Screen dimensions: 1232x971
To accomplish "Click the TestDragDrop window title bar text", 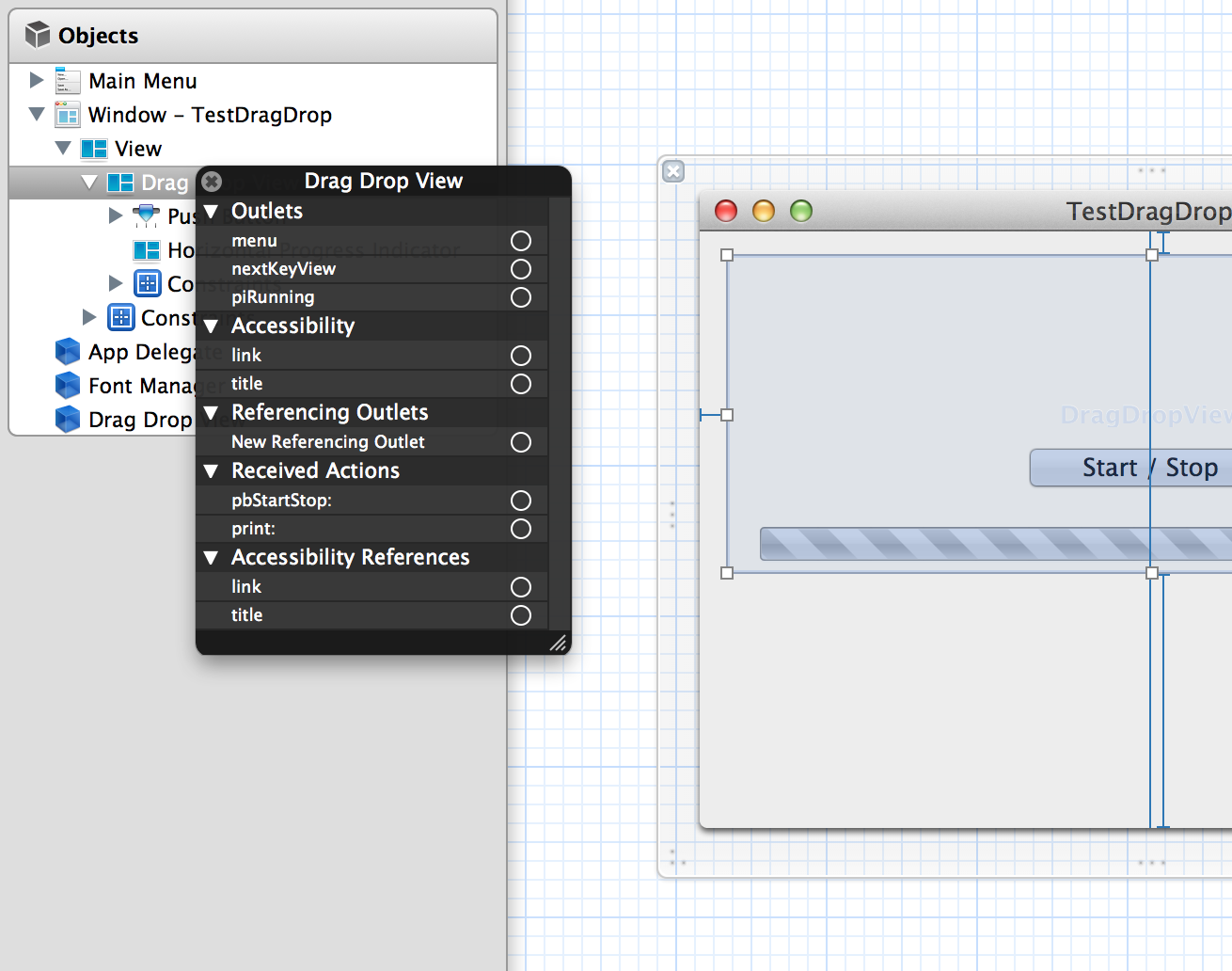I will pos(1148,212).
